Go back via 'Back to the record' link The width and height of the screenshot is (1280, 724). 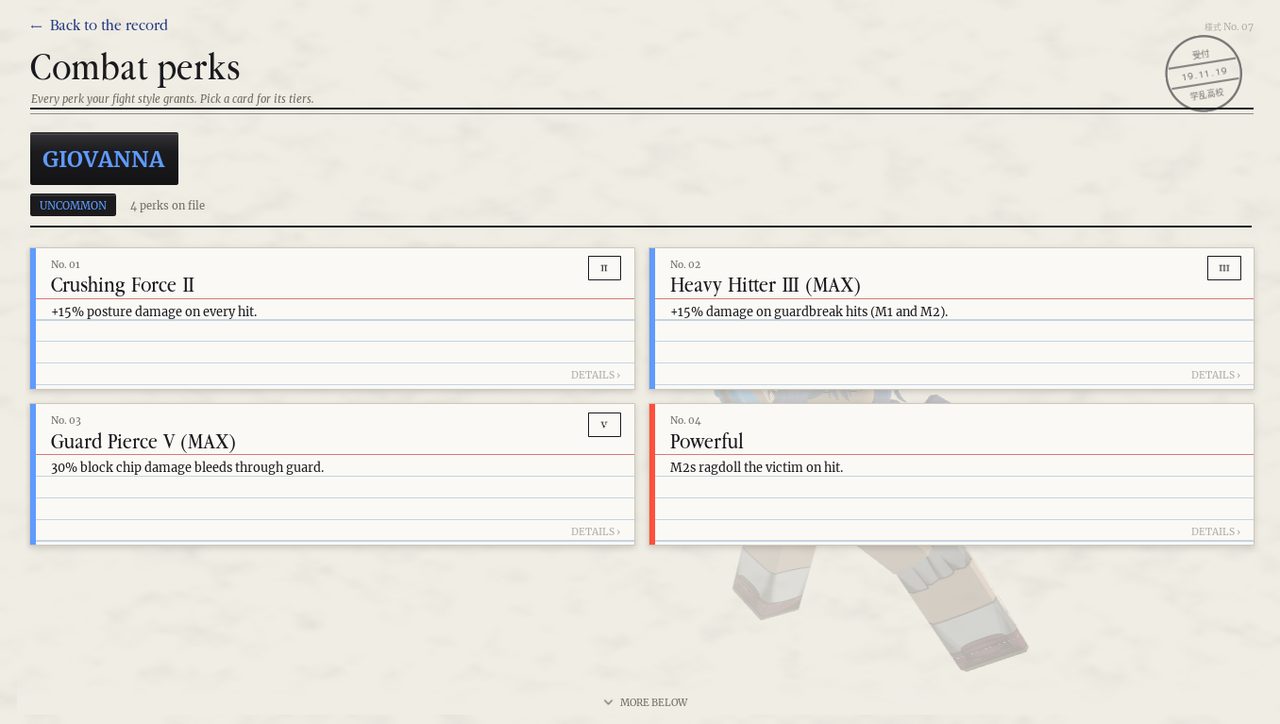coord(99,25)
